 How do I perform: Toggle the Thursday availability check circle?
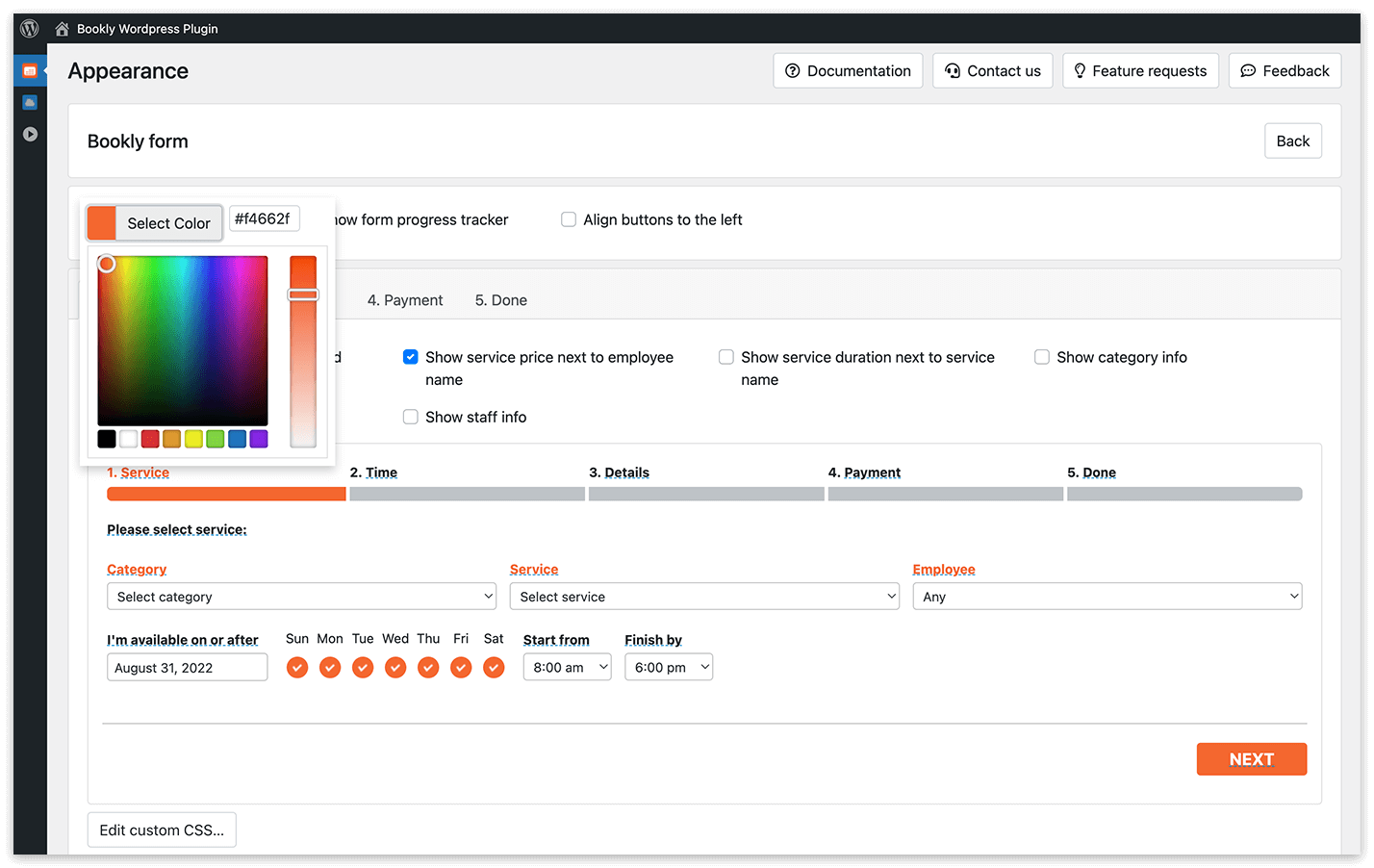[x=428, y=667]
